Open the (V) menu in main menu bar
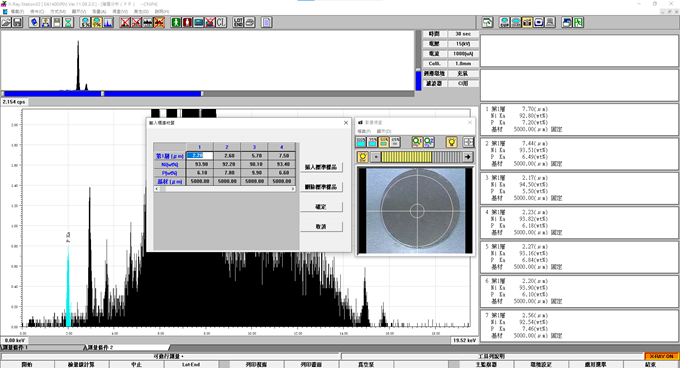Screen dimensions: 680x368 coord(78,11)
